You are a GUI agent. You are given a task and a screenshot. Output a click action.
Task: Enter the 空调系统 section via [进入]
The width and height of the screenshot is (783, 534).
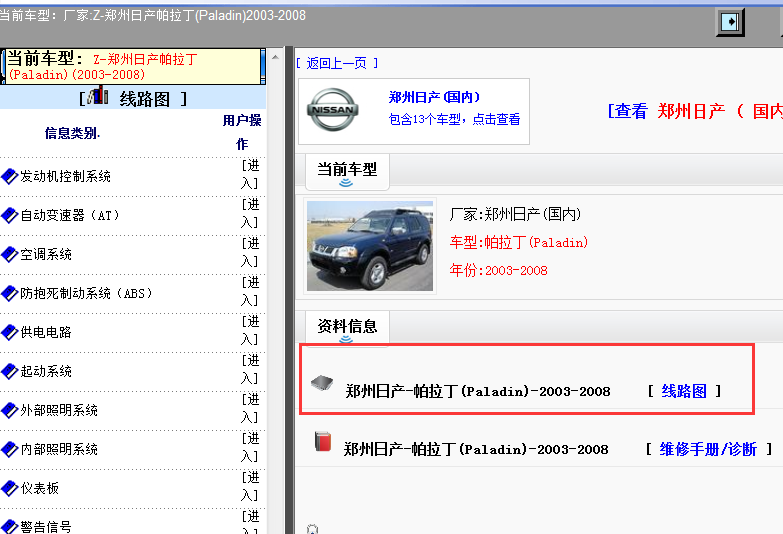pos(250,252)
